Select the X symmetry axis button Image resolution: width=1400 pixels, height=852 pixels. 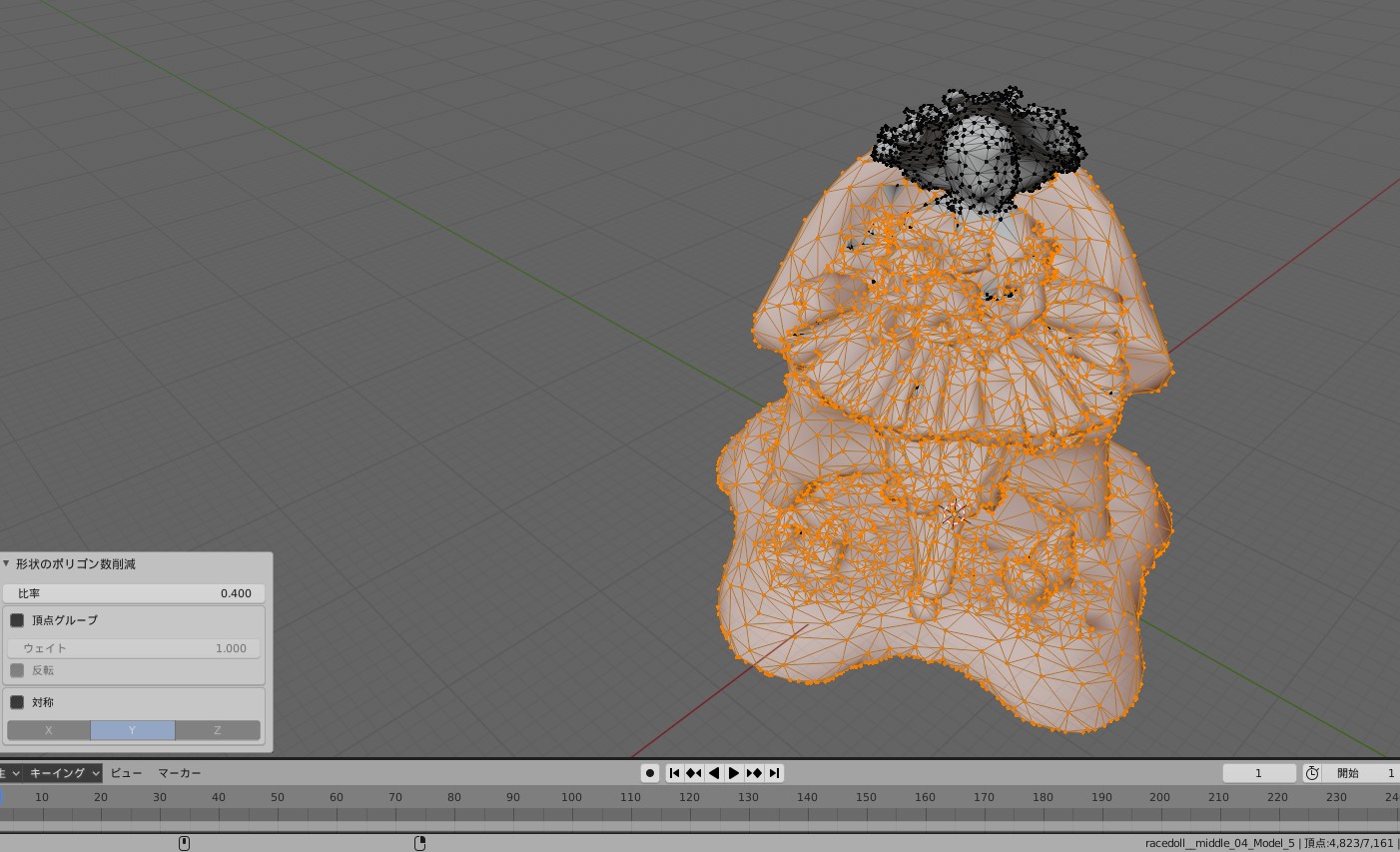coord(49,730)
